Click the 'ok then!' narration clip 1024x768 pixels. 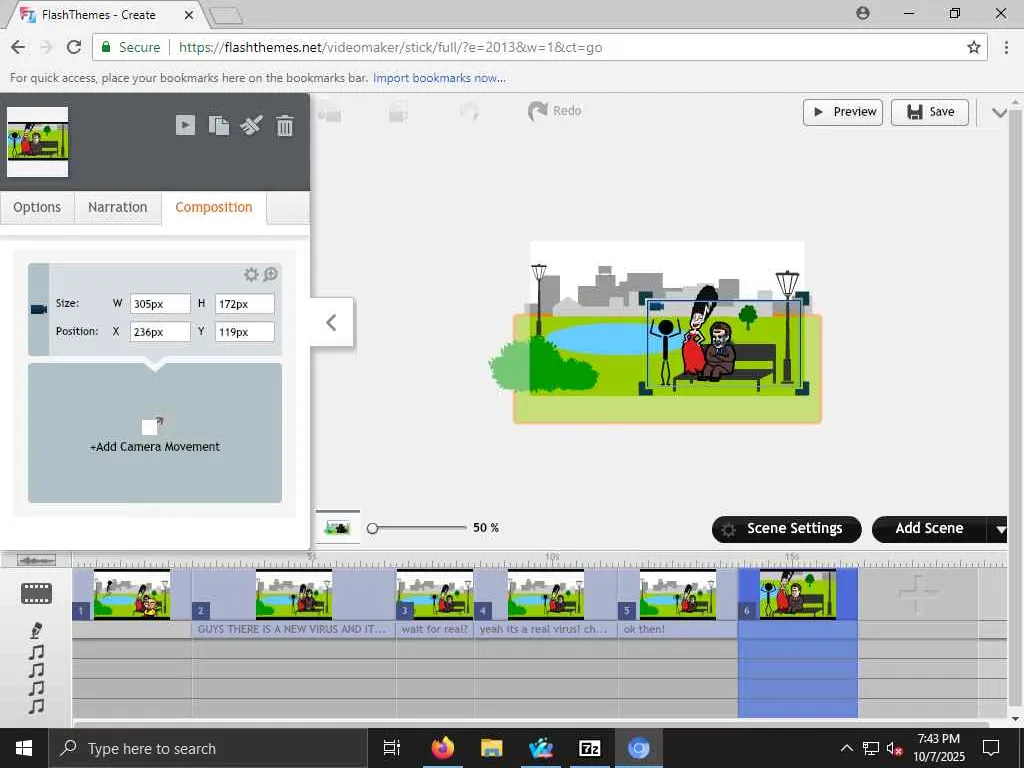click(x=678, y=630)
